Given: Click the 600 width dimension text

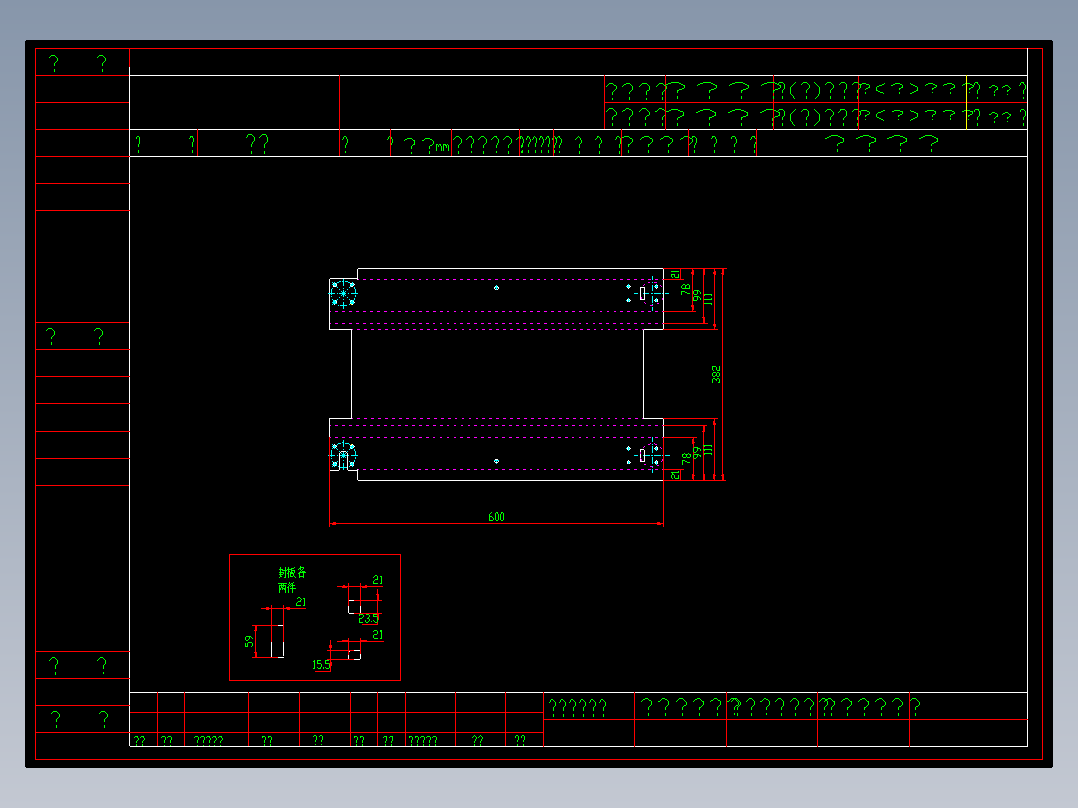Looking at the screenshot, I should (496, 516).
